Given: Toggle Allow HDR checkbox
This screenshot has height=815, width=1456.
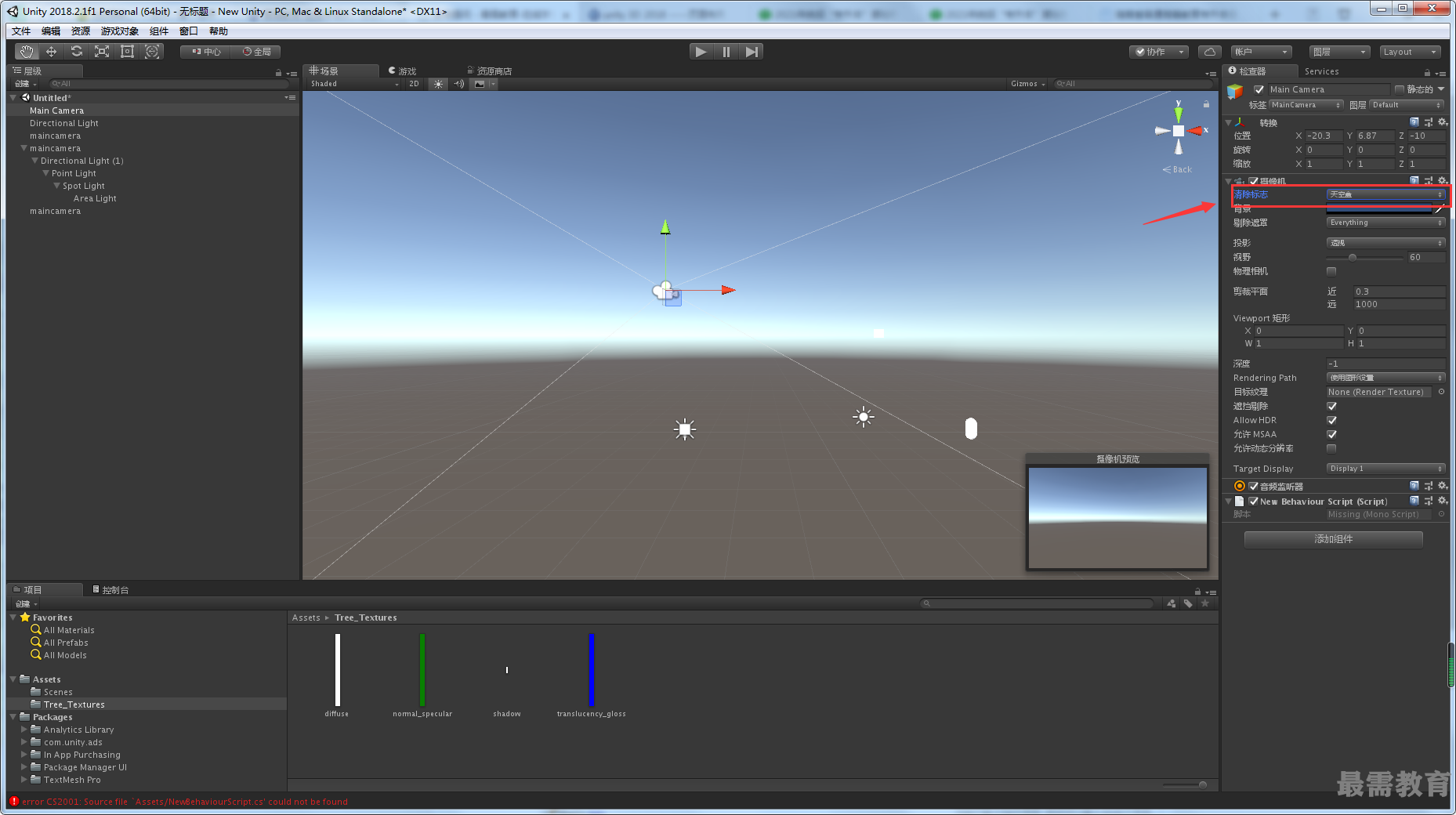Looking at the screenshot, I should pyautogui.click(x=1331, y=420).
